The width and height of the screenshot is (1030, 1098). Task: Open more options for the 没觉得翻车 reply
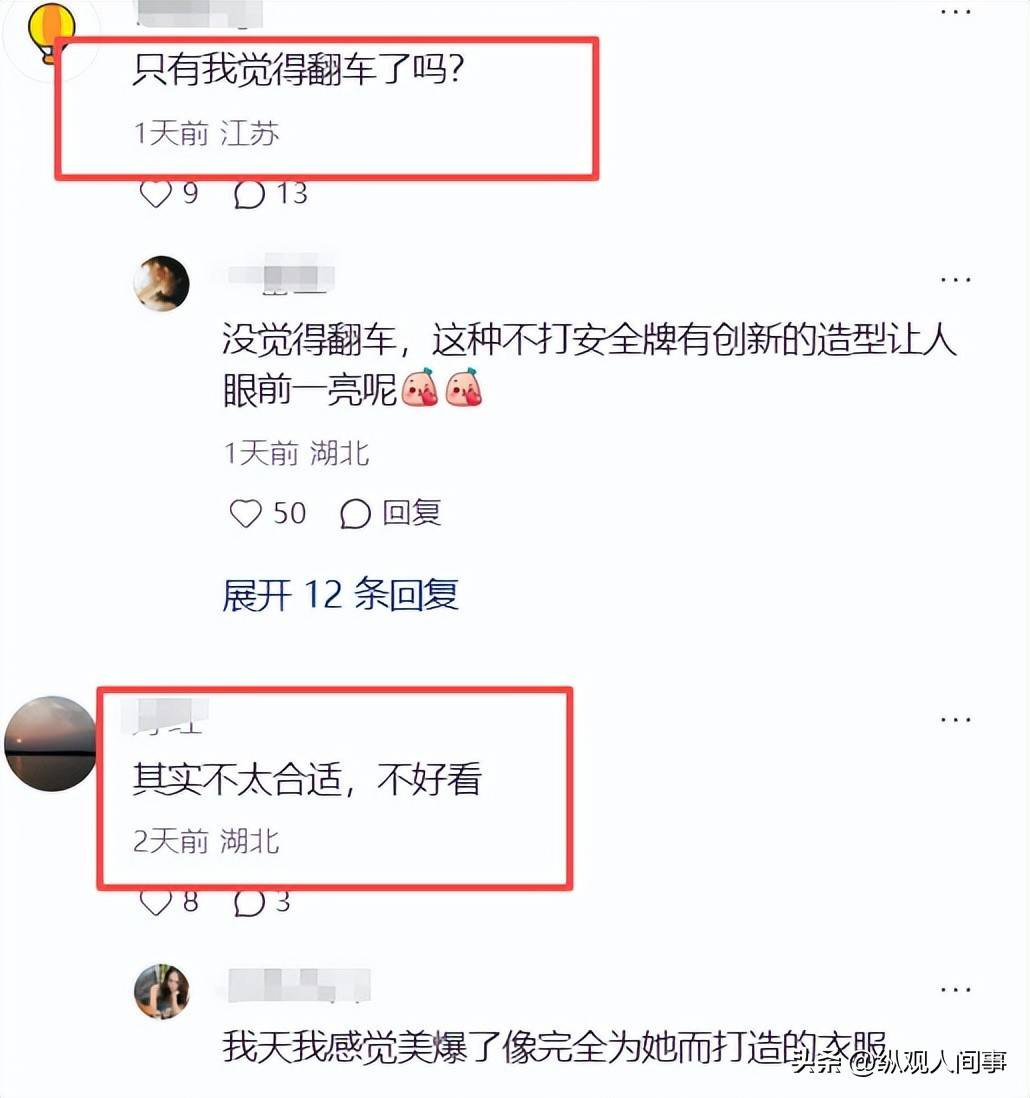956,279
